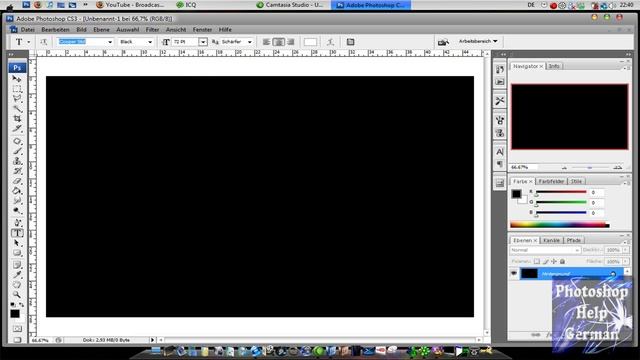Select the Healing Brush tool
Image resolution: width=640 pixels, height=360 pixels.
point(17,141)
